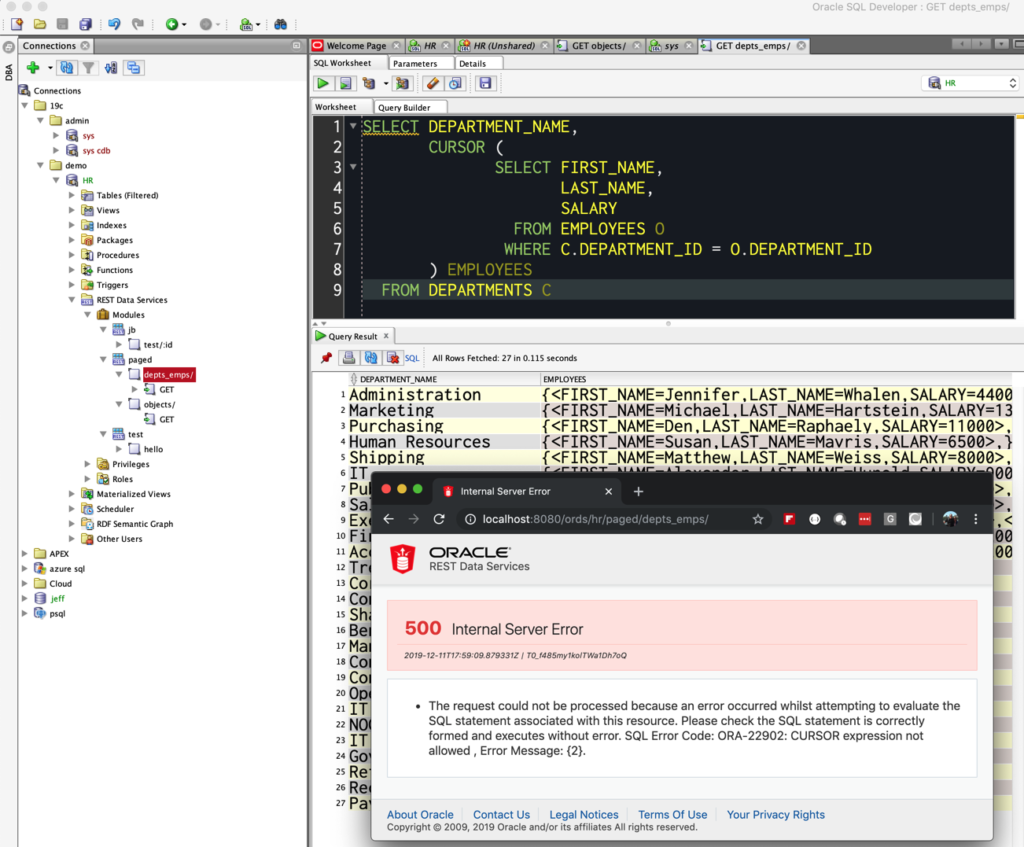Click the green Back navigation icon
The image size is (1024, 847).
point(172,24)
